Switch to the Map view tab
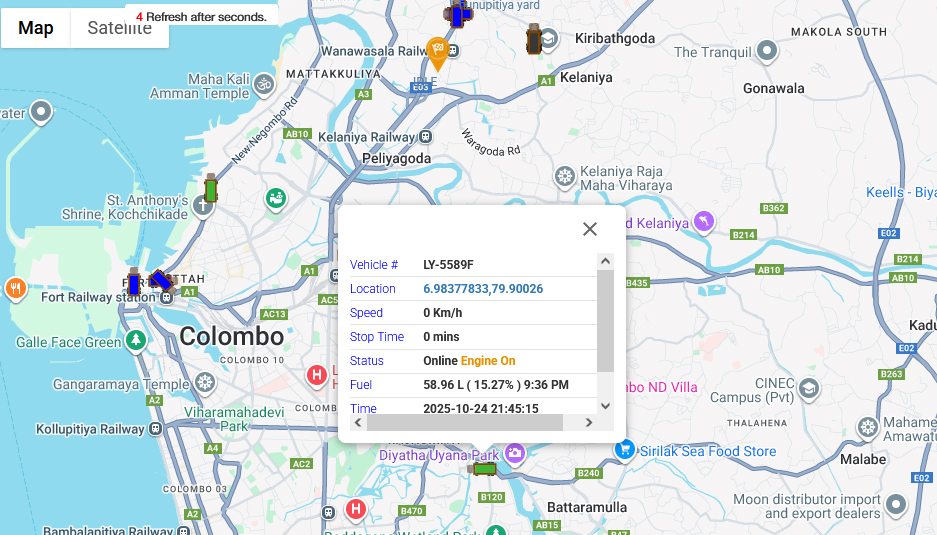 point(36,28)
